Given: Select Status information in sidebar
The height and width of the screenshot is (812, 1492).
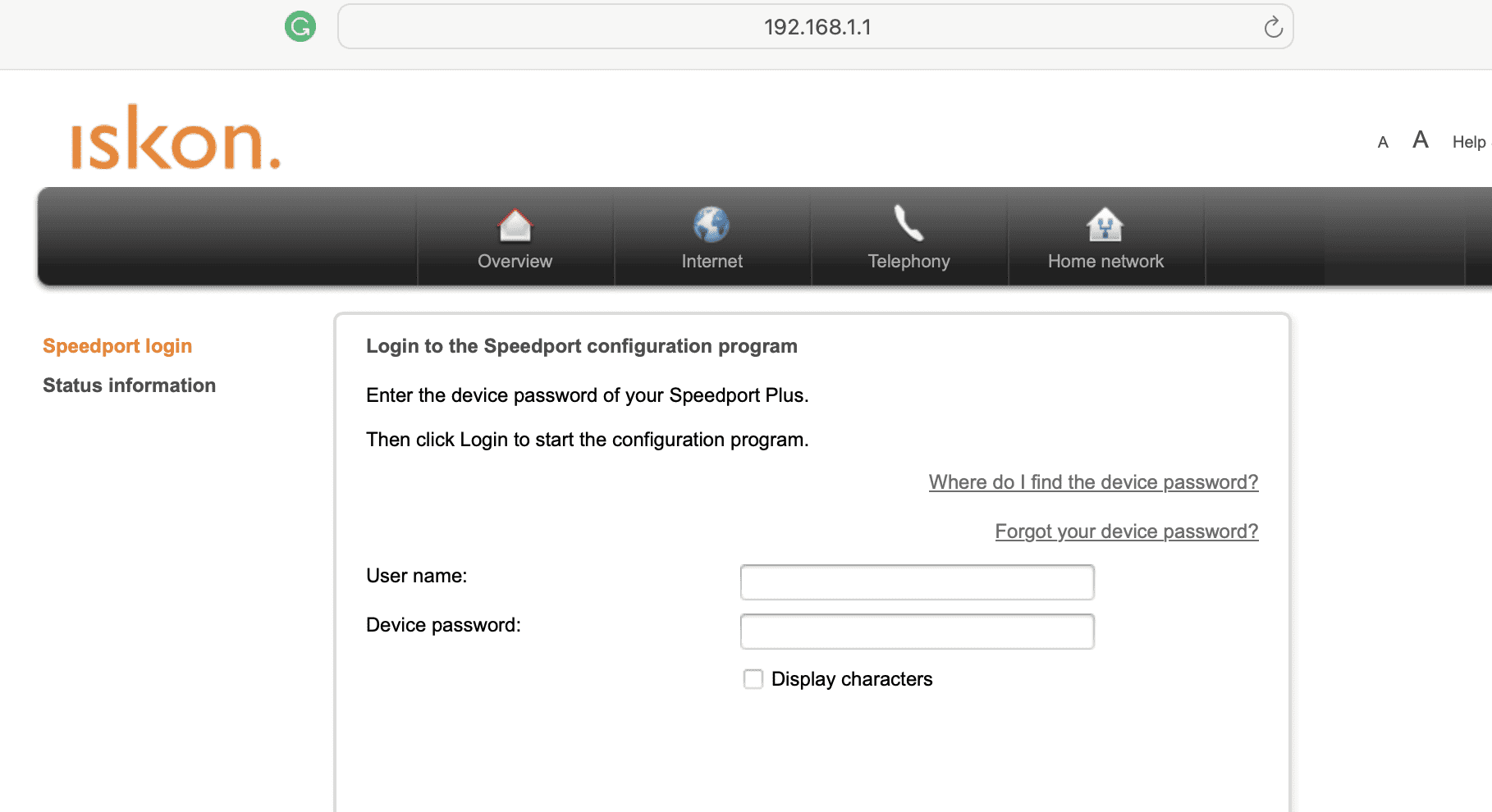Looking at the screenshot, I should [129, 385].
